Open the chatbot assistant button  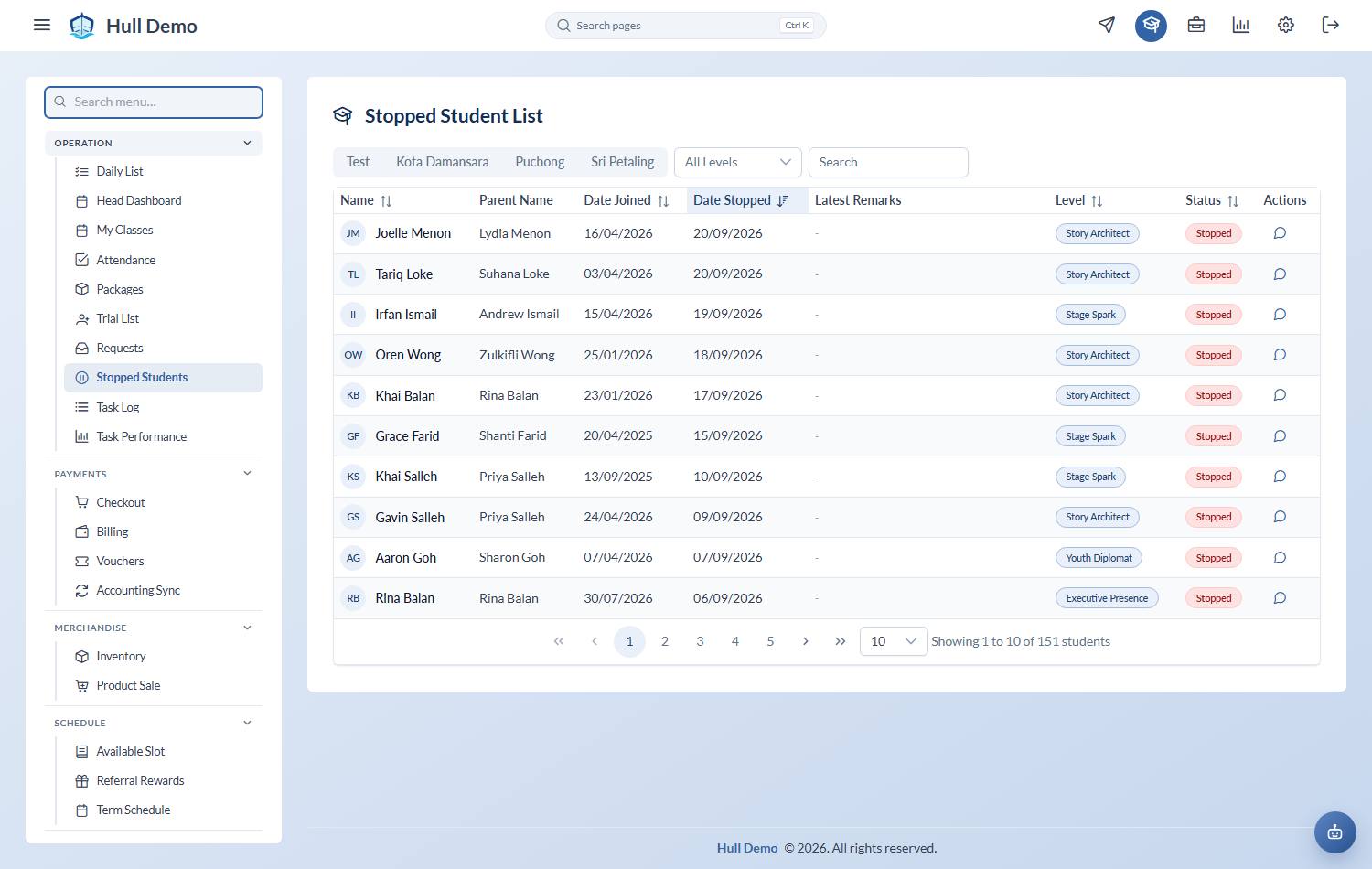tap(1334, 831)
